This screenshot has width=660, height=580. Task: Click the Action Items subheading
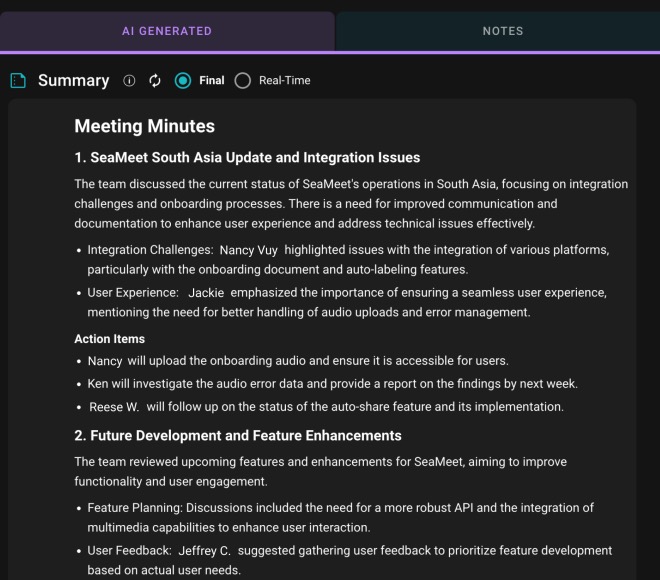click(109, 339)
